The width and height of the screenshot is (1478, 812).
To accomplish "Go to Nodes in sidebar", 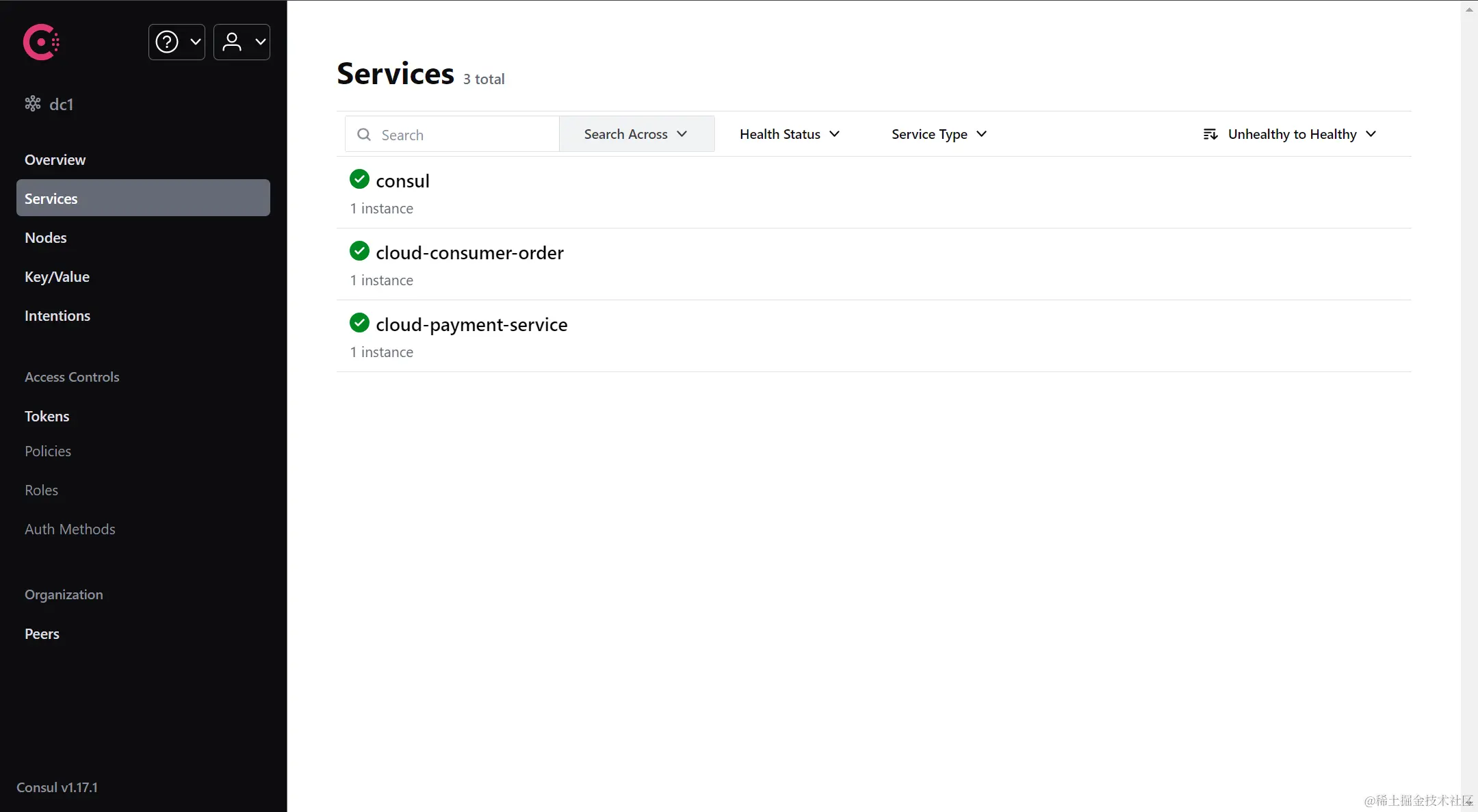I will tap(46, 237).
